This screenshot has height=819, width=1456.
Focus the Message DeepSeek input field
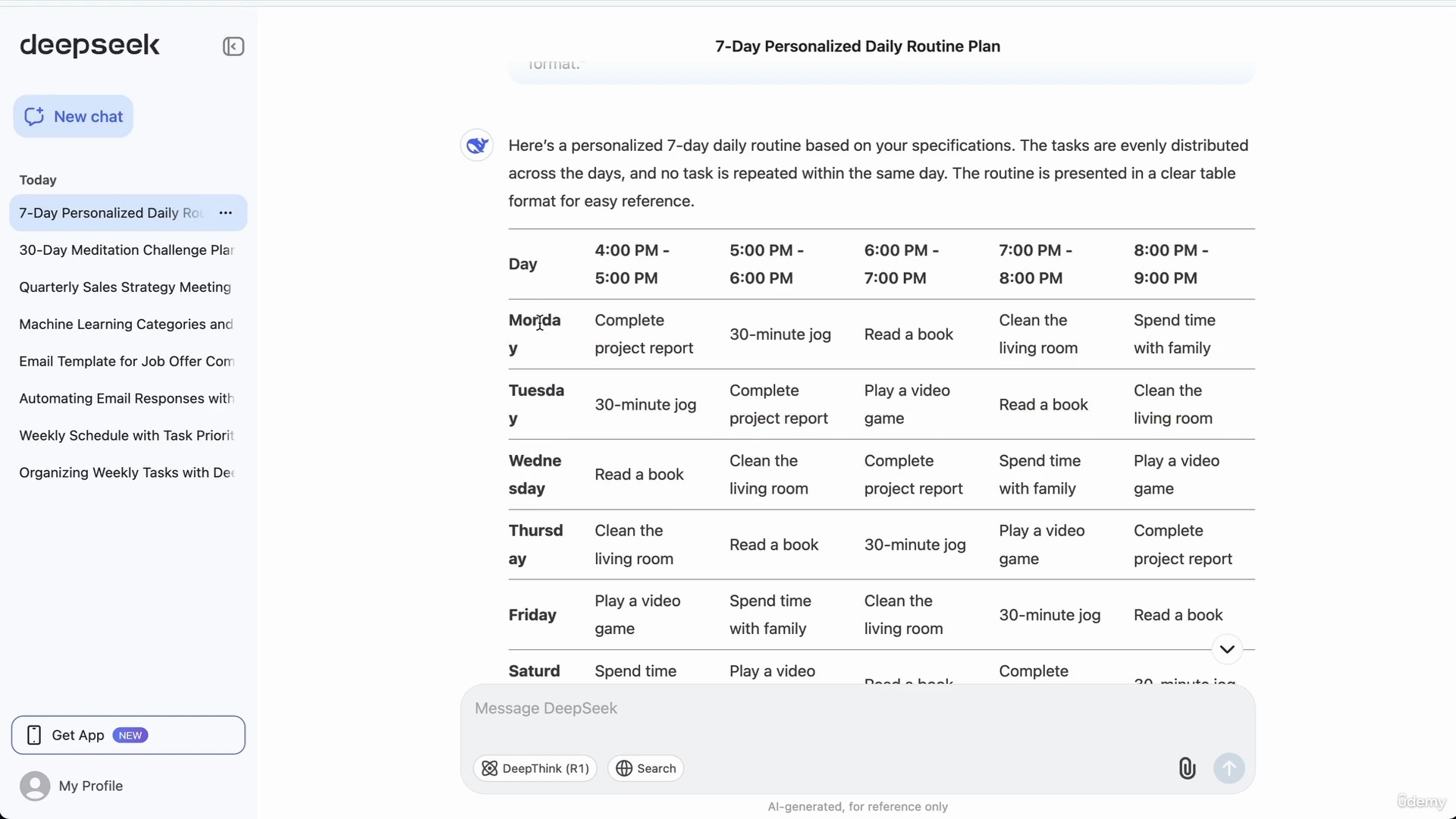[857, 709]
